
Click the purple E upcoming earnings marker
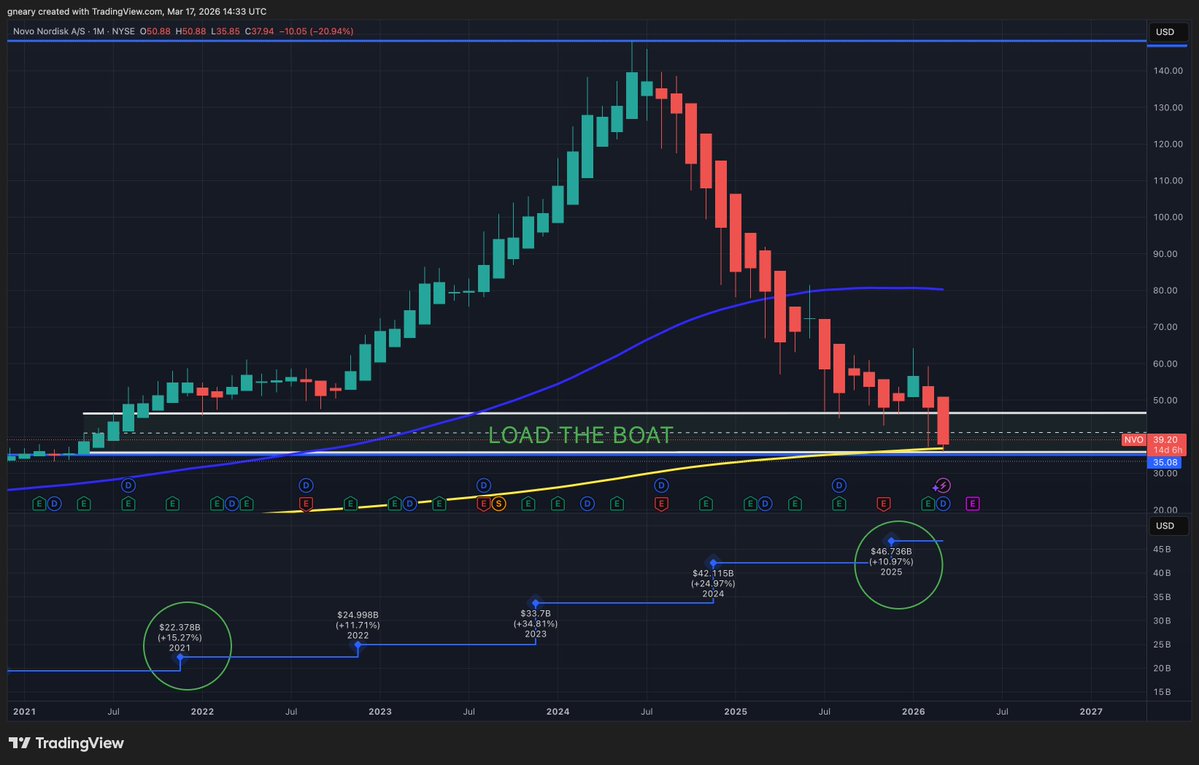[973, 503]
